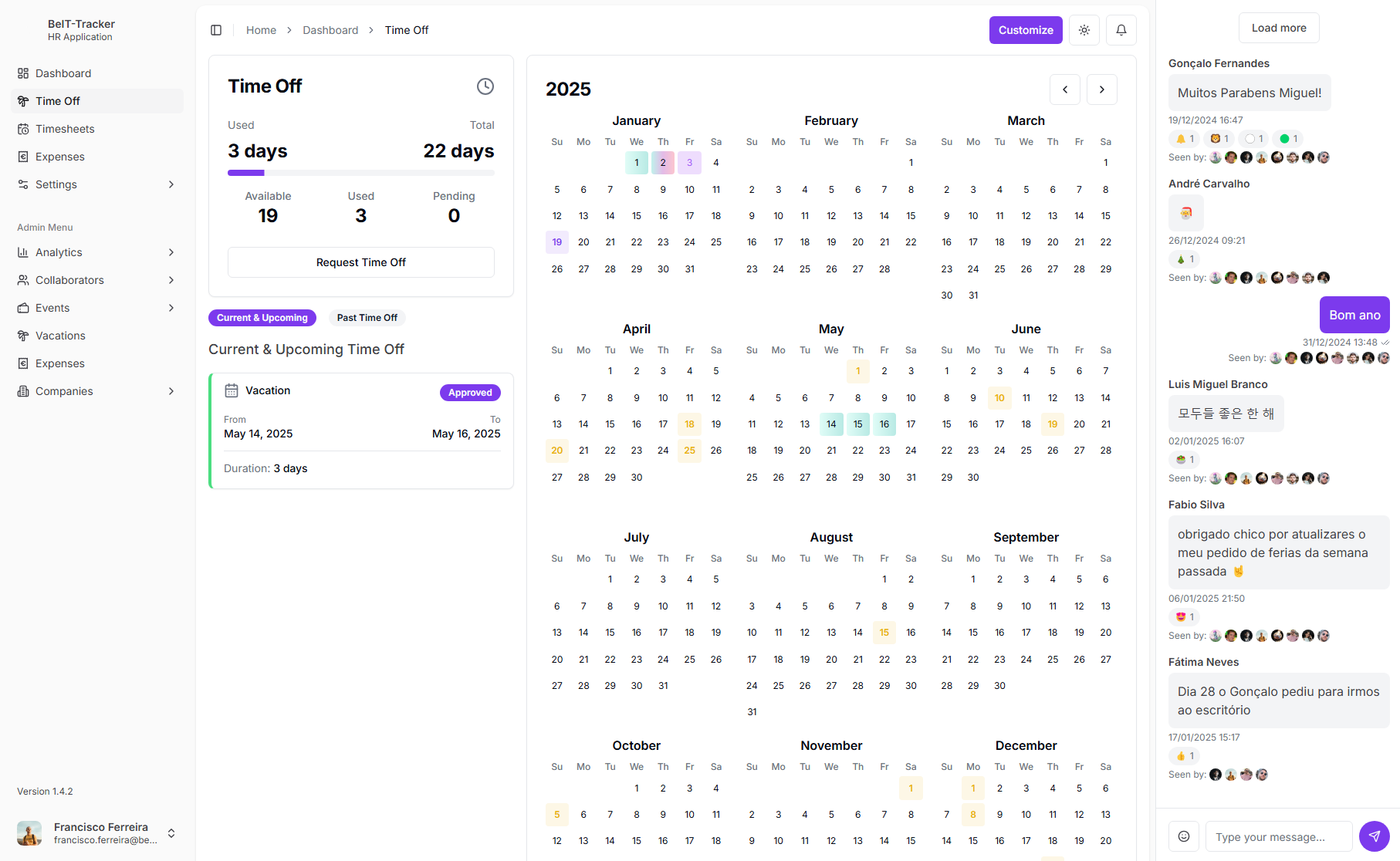Image resolution: width=1400 pixels, height=861 pixels.
Task: Toggle the sidebar panel icon
Action: pos(216,30)
